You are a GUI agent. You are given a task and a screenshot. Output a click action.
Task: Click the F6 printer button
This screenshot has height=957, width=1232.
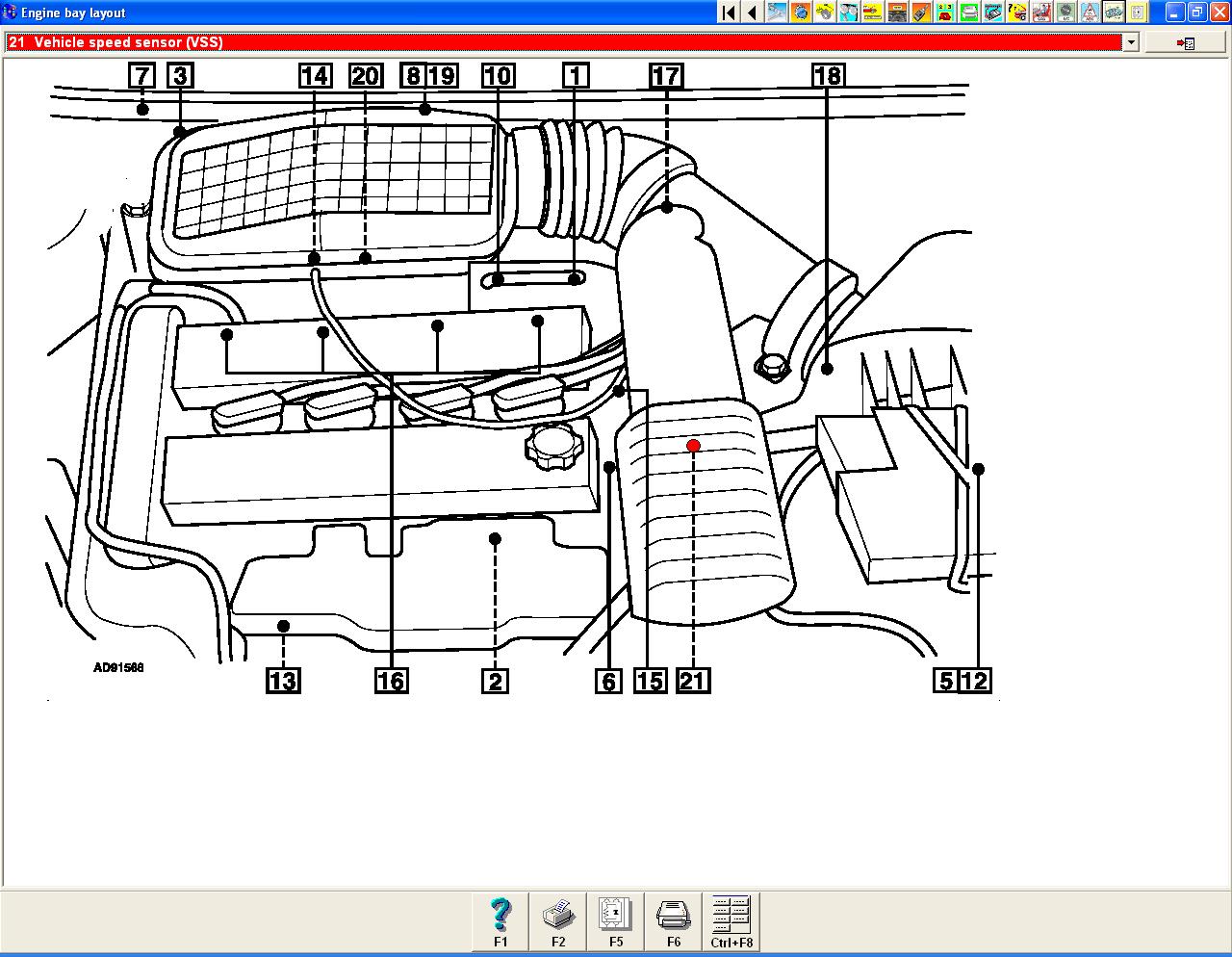[673, 921]
